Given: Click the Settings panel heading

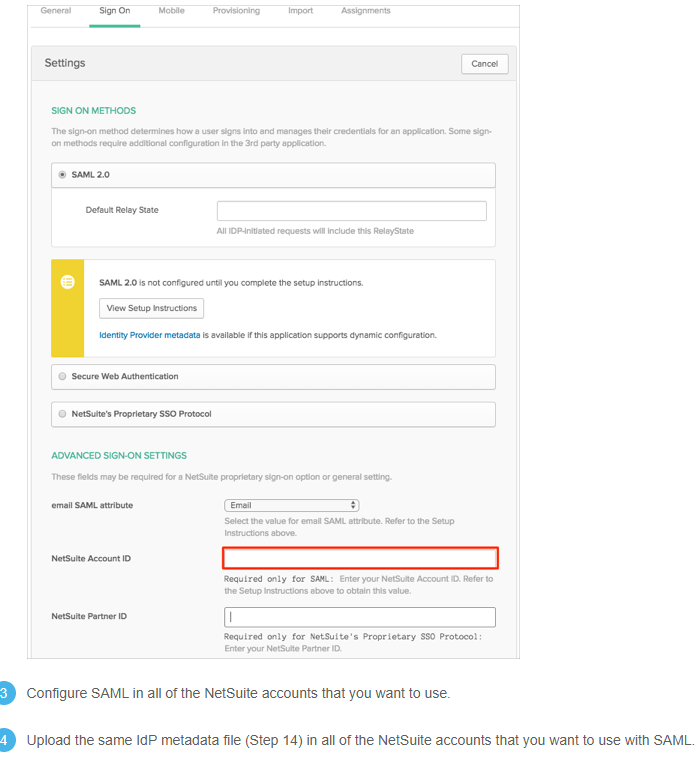Looking at the screenshot, I should pos(65,63).
